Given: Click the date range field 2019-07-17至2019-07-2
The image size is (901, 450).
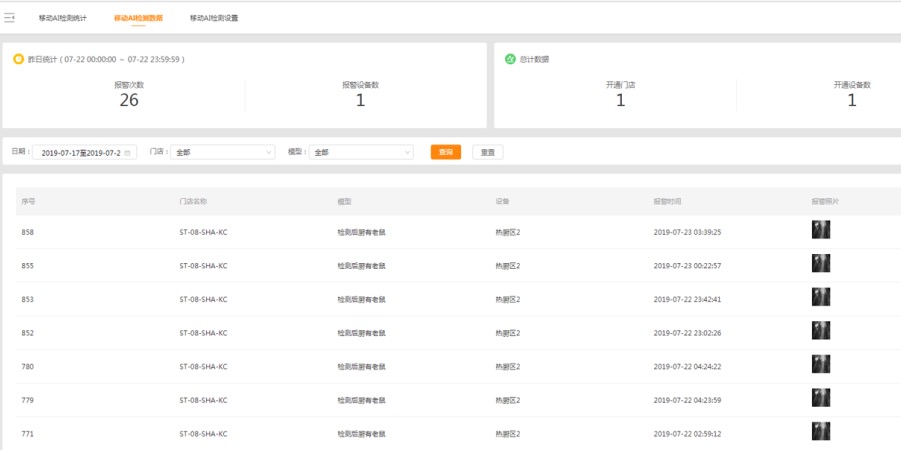Looking at the screenshot, I should (x=84, y=153).
